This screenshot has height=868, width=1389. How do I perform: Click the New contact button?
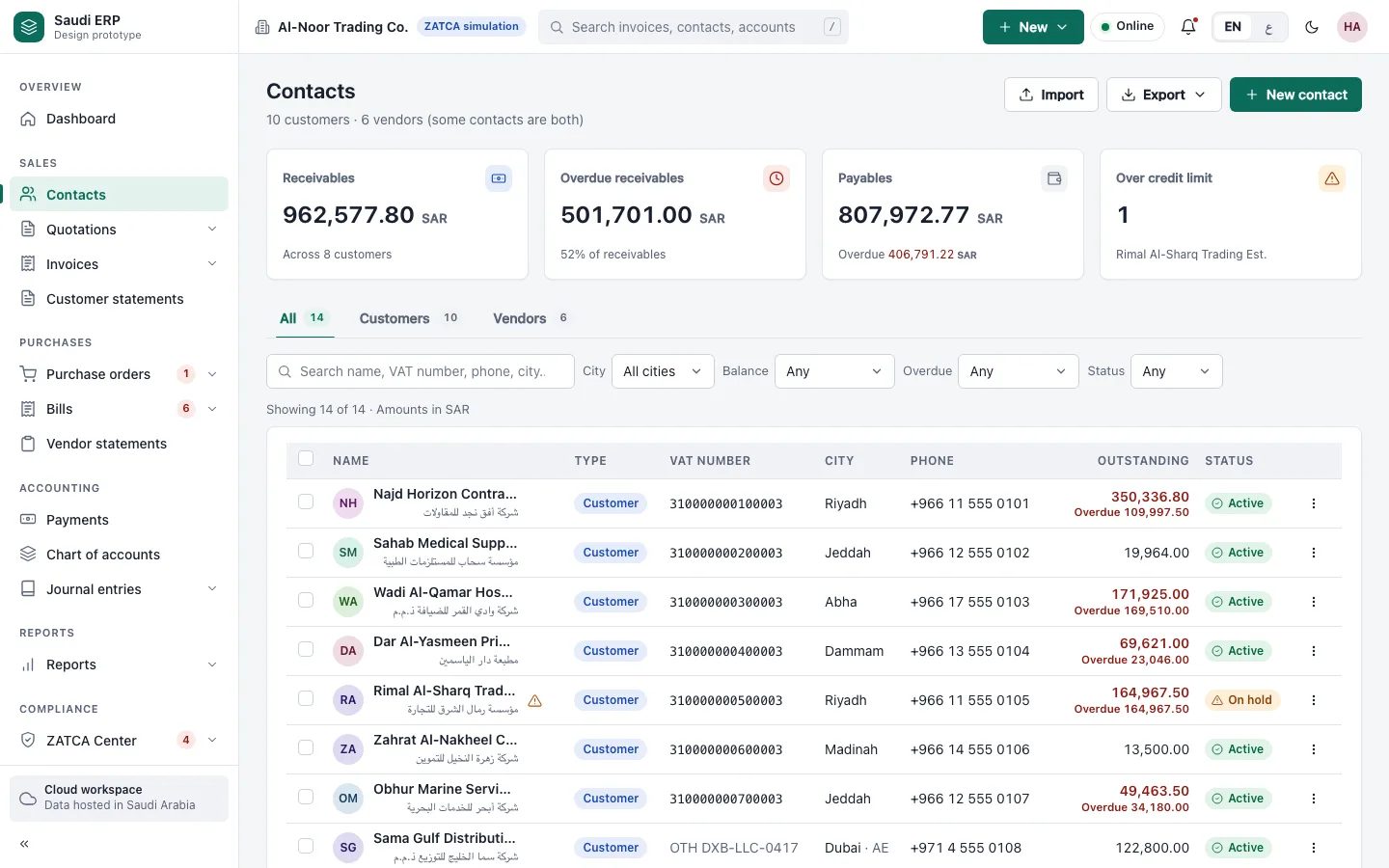tap(1295, 95)
